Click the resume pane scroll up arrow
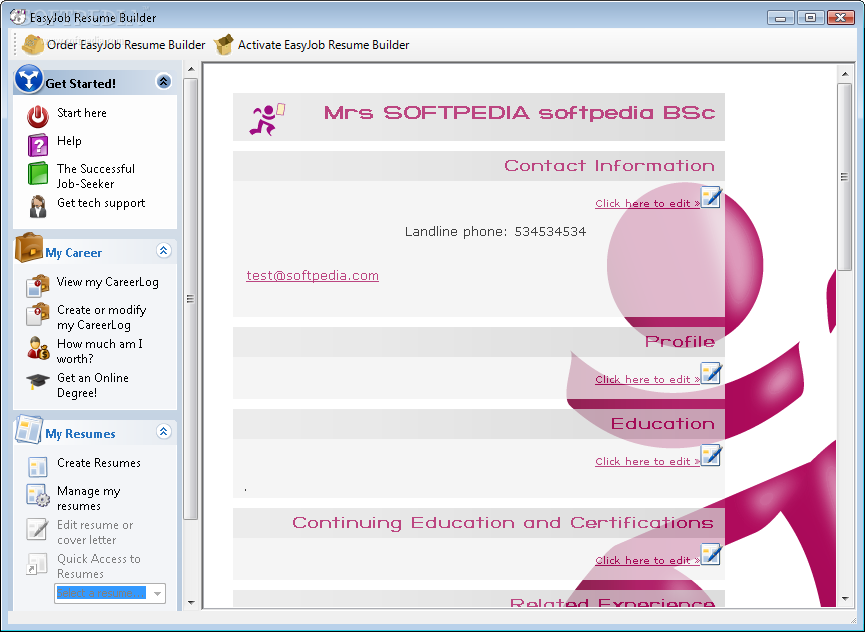The height and width of the screenshot is (632, 865). click(x=845, y=73)
